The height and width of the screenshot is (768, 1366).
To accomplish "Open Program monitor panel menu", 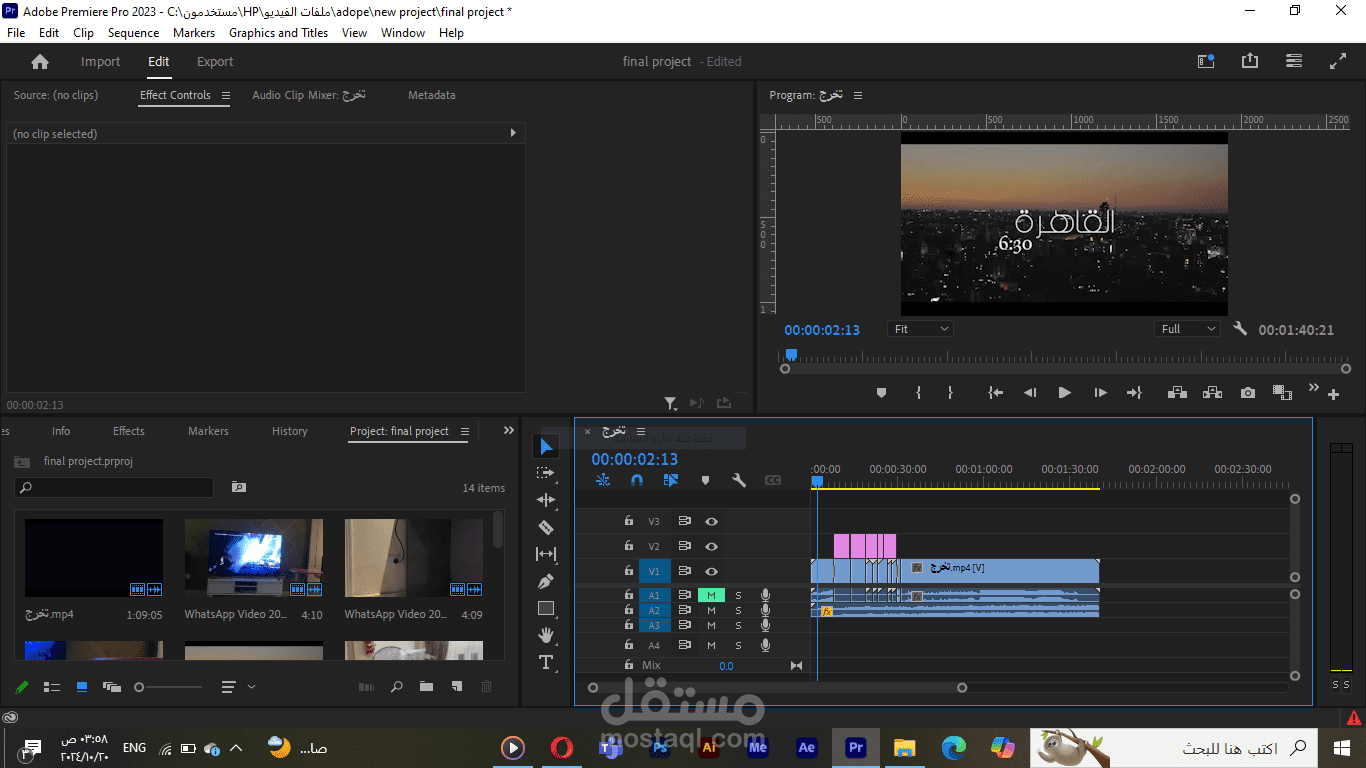I will (x=858, y=96).
